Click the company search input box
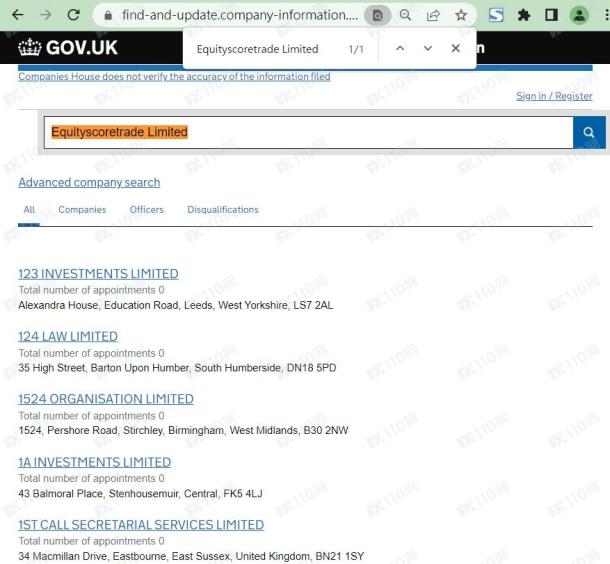The image size is (610, 564). [309, 132]
